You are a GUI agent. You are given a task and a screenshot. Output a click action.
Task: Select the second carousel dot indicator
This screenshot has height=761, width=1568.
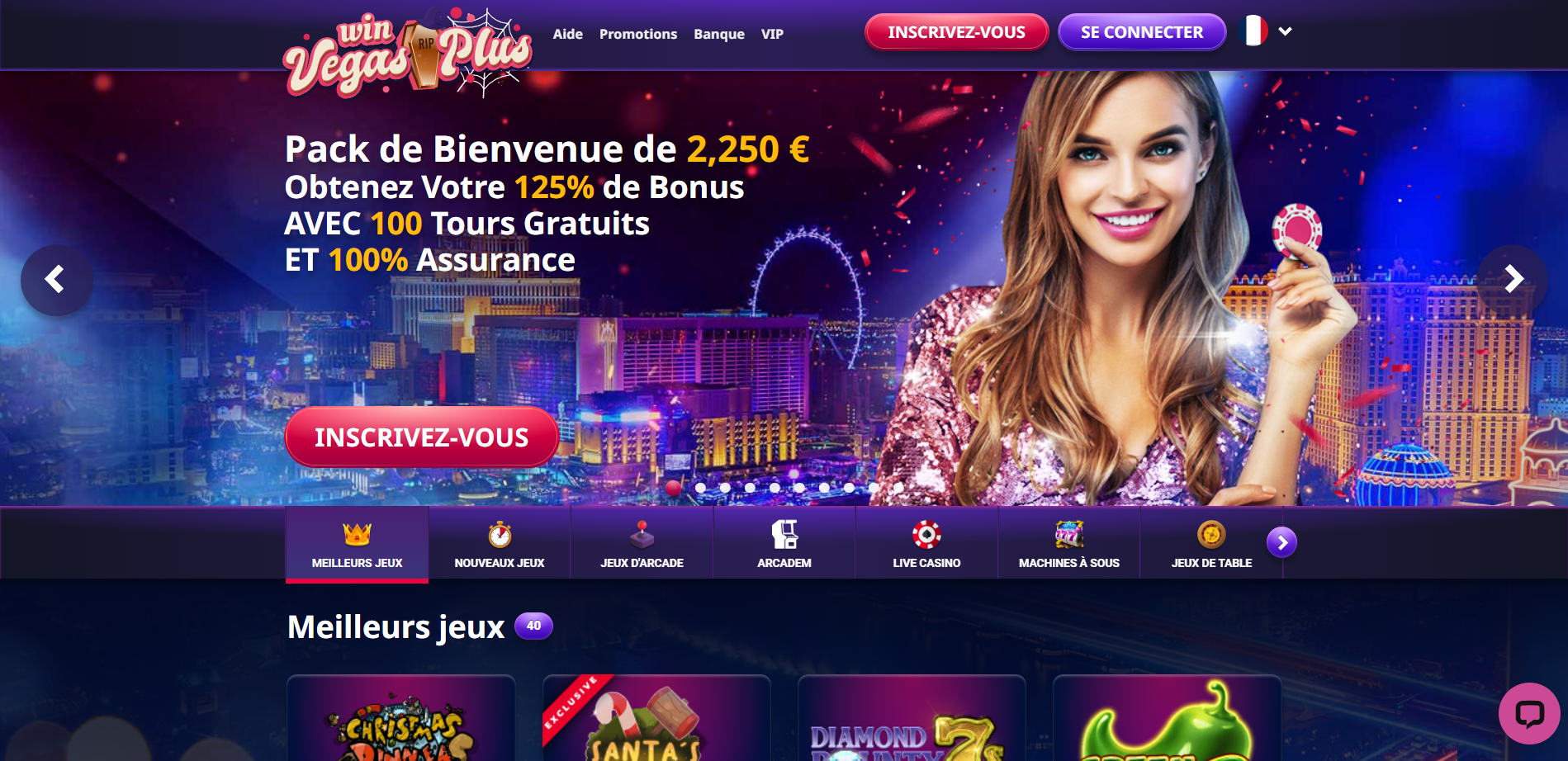click(x=700, y=488)
